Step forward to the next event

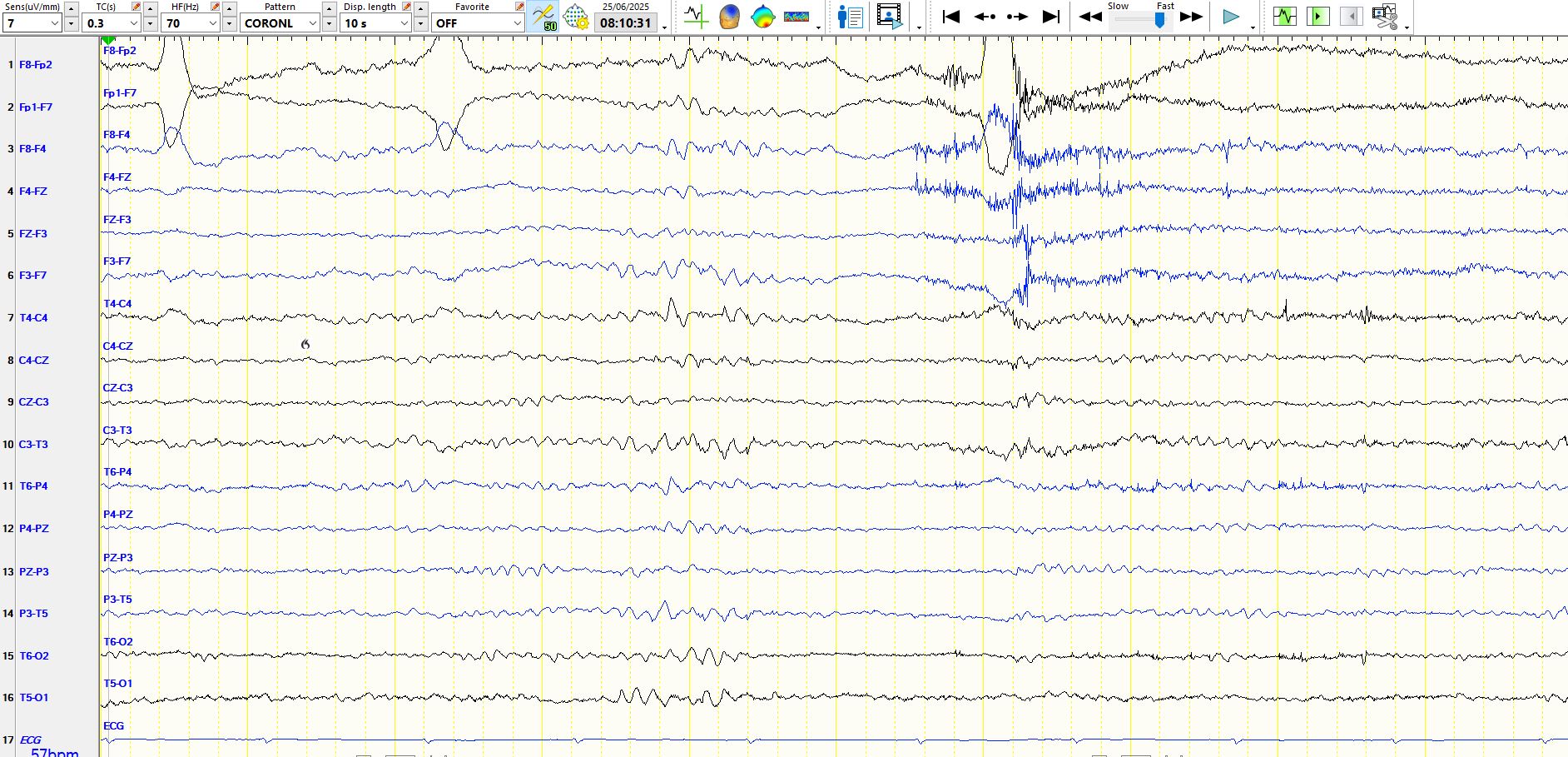1017,17
